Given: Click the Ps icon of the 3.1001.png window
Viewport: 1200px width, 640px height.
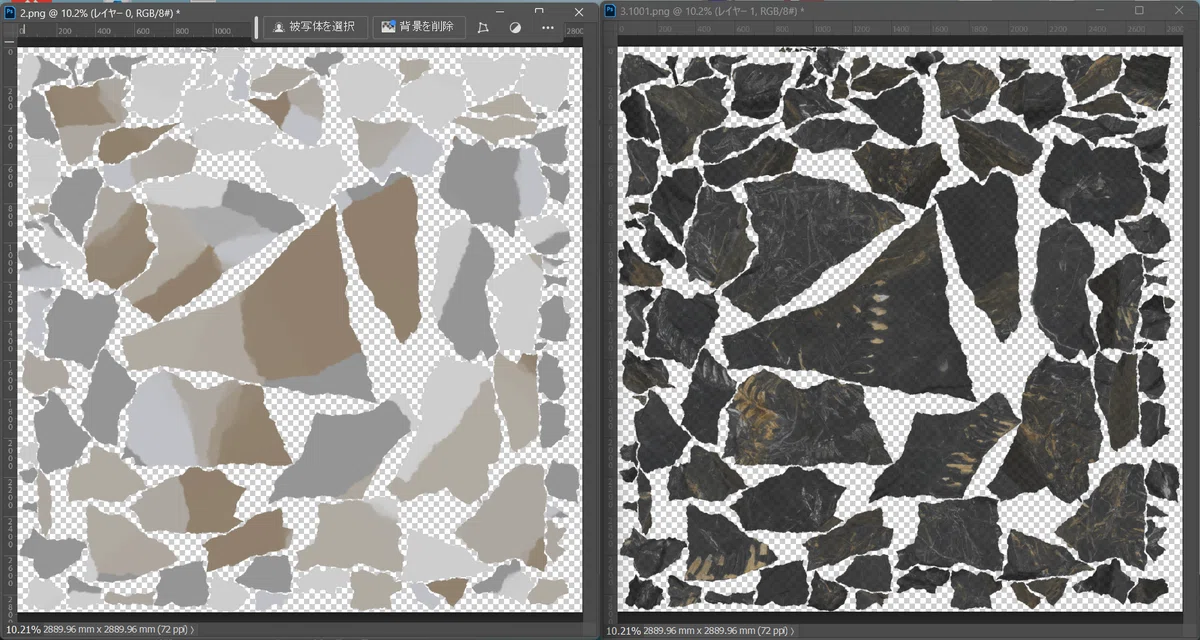Looking at the screenshot, I should 611,9.
